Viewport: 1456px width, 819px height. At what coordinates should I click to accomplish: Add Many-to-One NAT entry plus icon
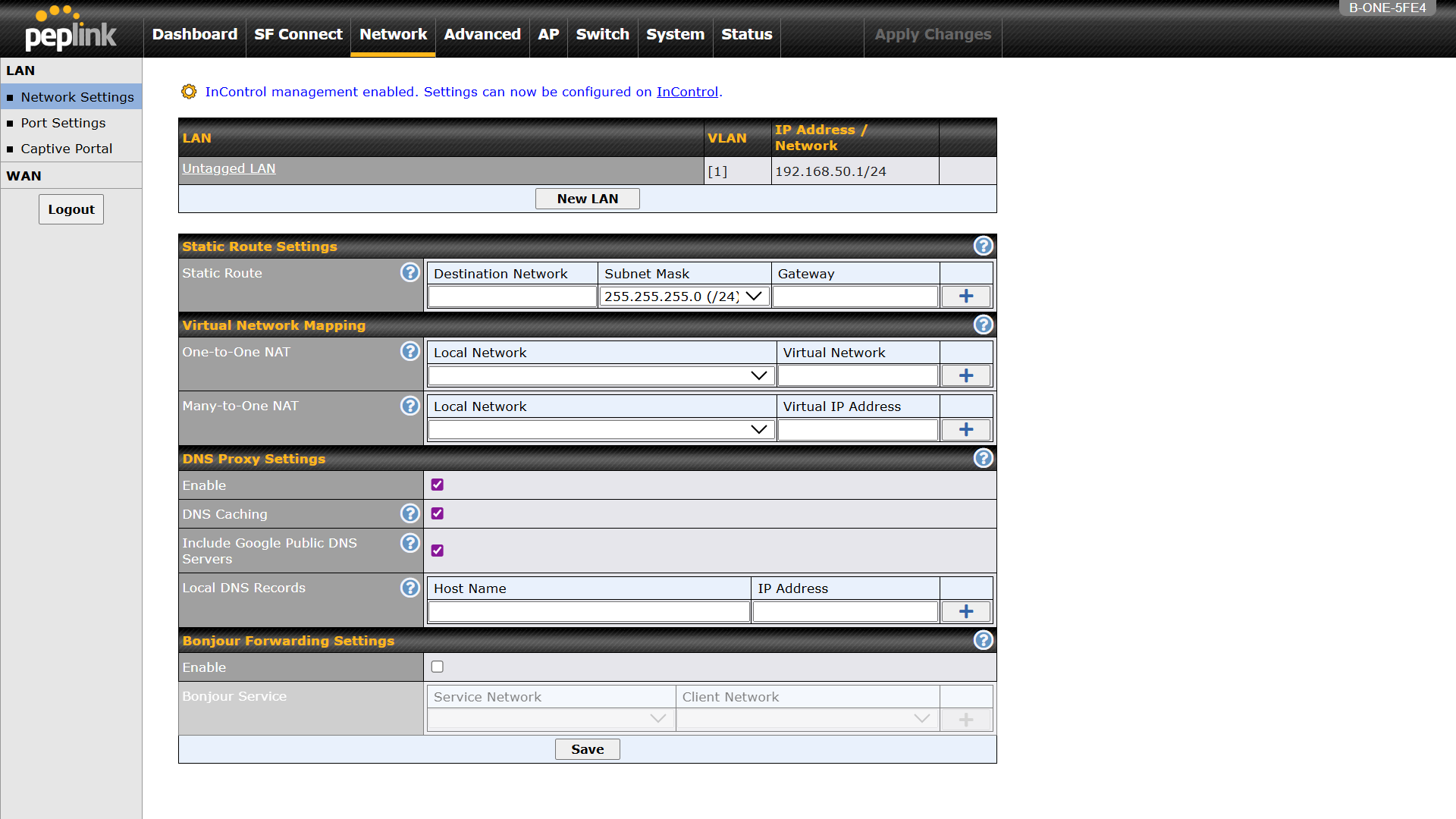(x=965, y=430)
